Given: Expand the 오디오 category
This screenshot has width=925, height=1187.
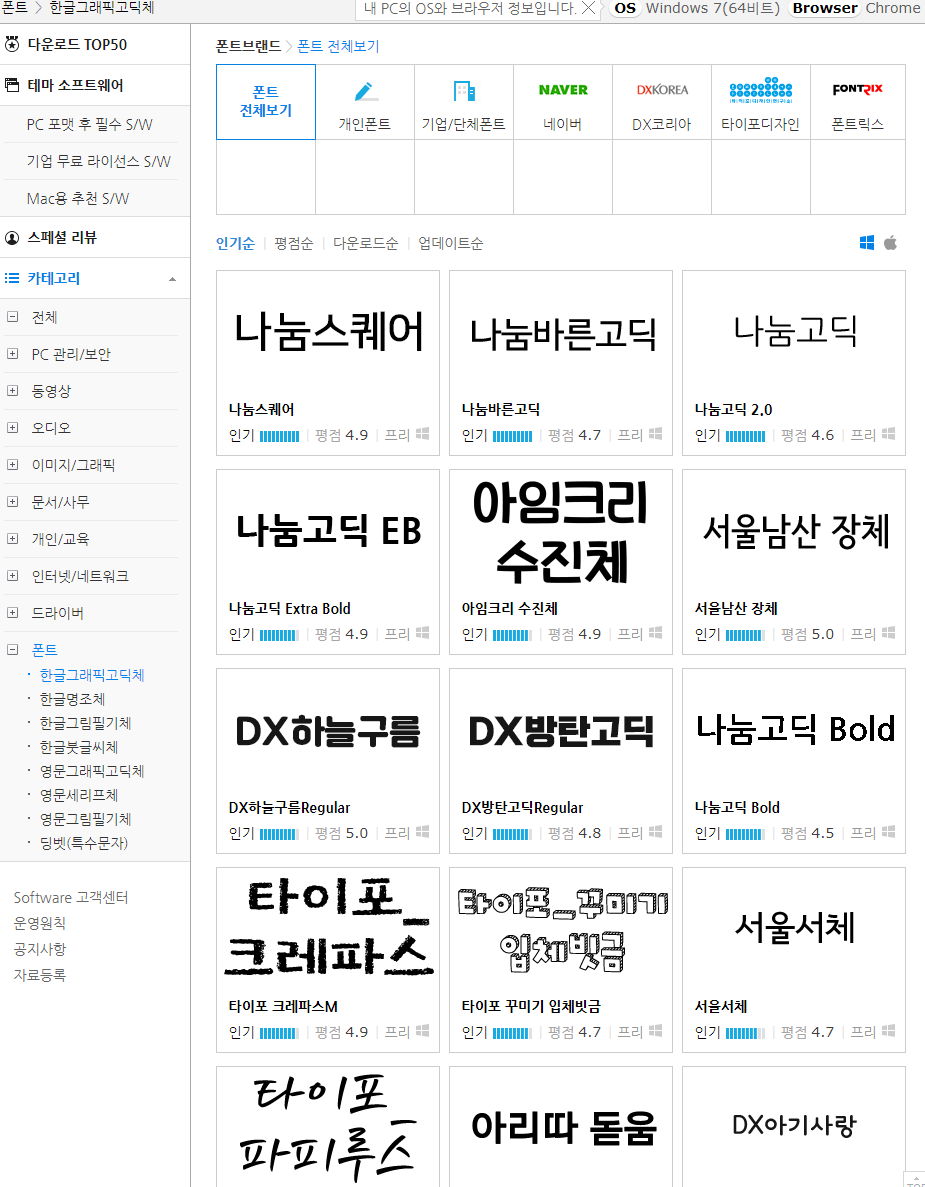Looking at the screenshot, I should tap(12, 428).
